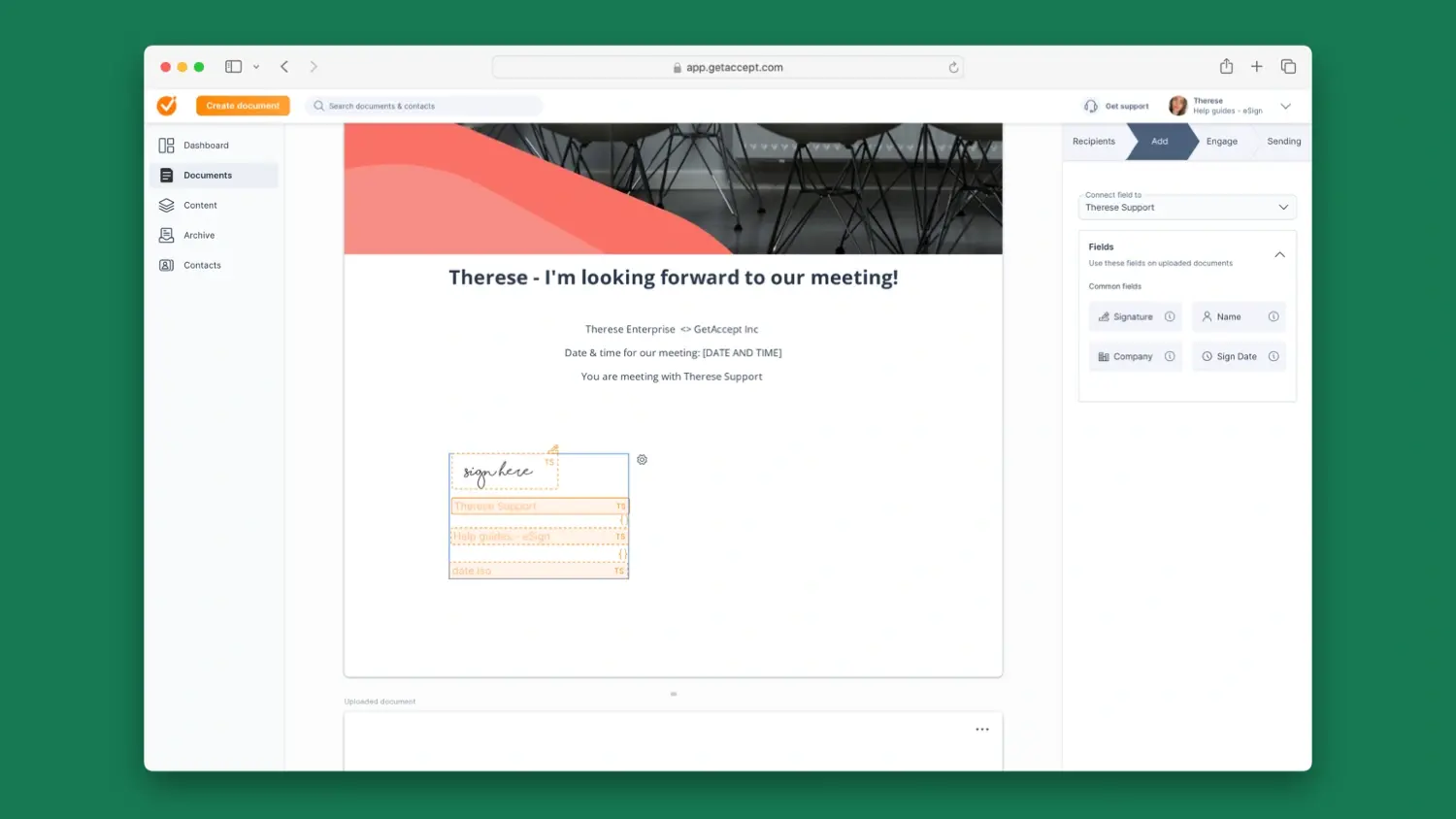Go to the Engage step tab
The height and width of the screenshot is (819, 1456).
1222,142
